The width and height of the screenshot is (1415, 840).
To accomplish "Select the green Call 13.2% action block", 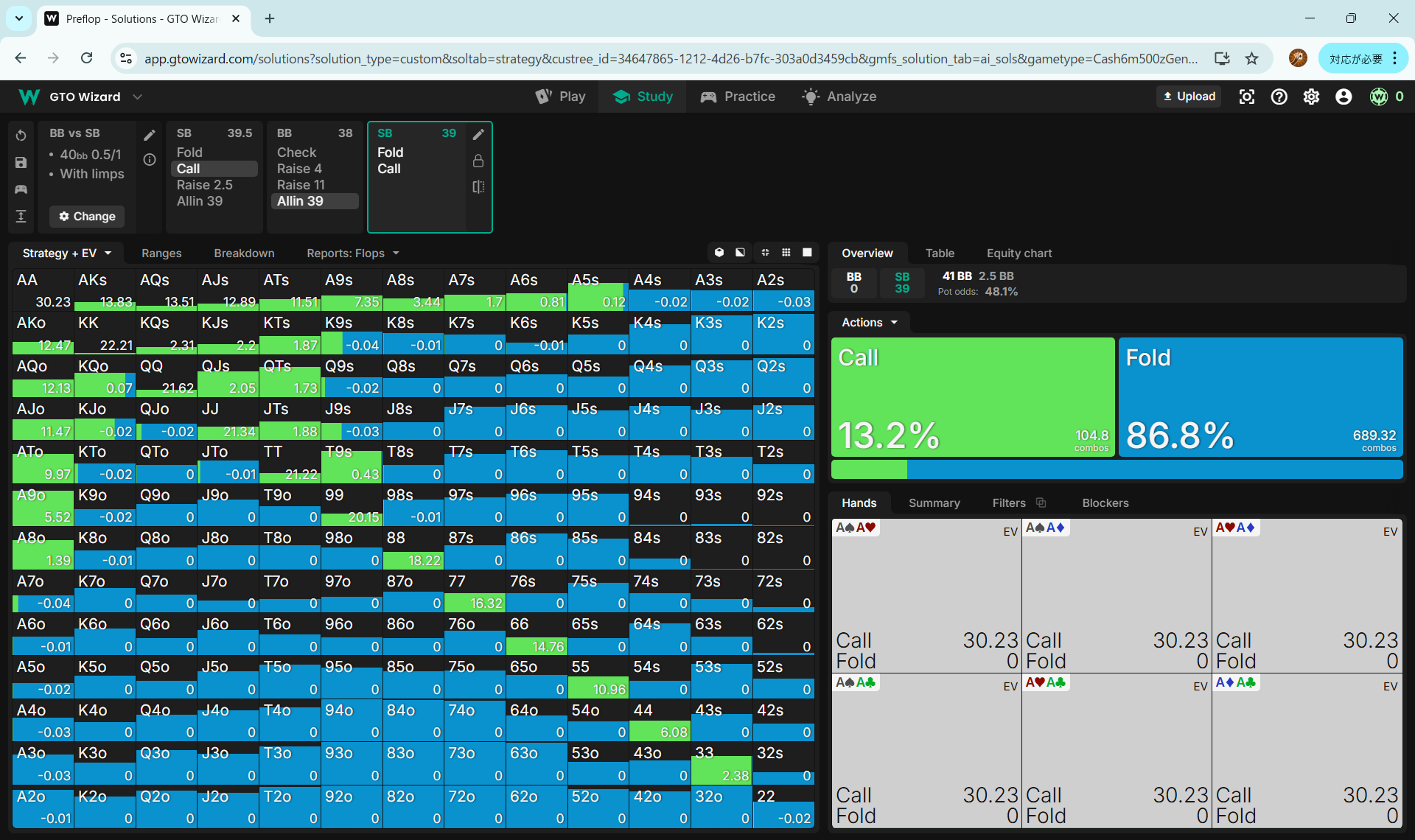I will click(972, 397).
